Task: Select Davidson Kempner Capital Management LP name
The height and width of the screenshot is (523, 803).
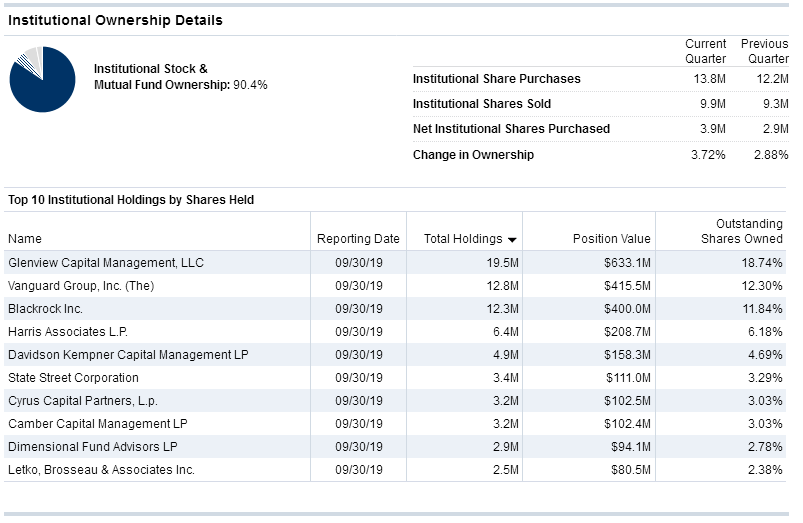Action: click(x=128, y=355)
